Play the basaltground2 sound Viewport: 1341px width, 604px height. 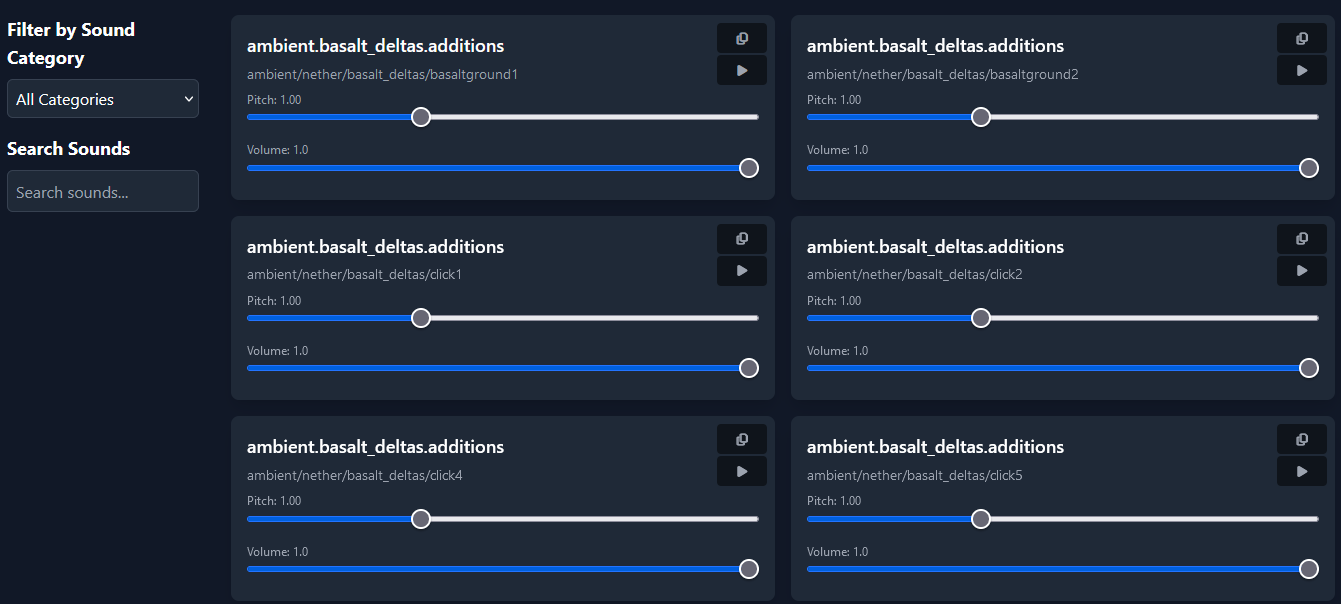click(1301, 71)
